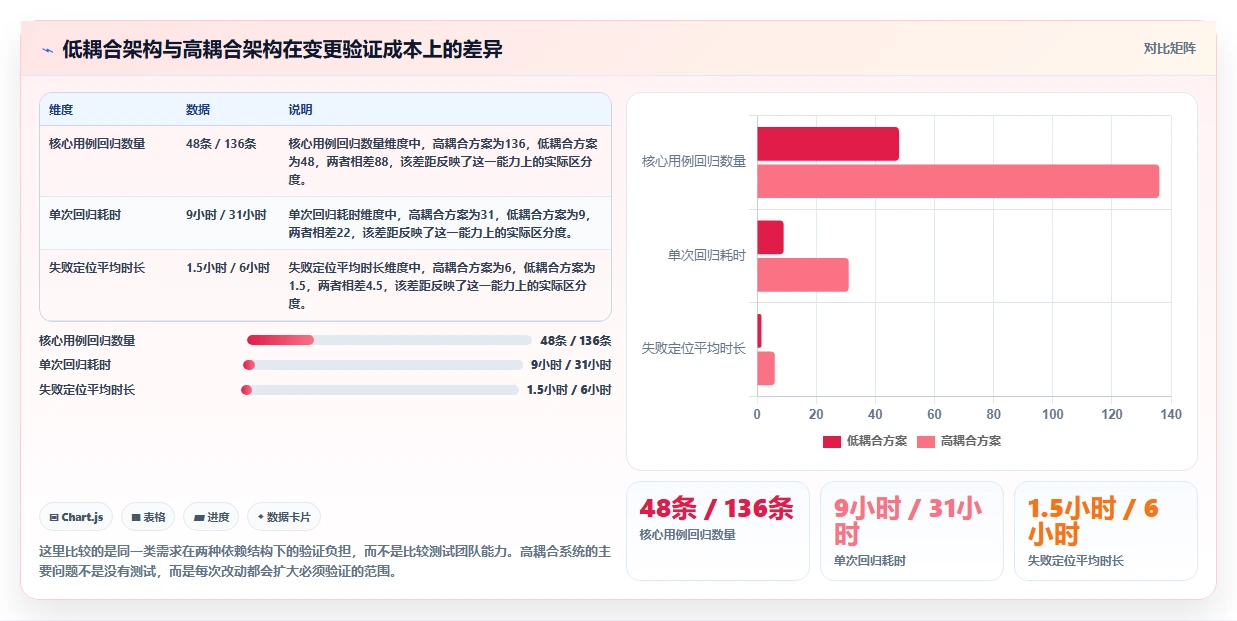Click the 48条 / 136条 table cell
Screen dimensions: 1237x621
pos(221,144)
